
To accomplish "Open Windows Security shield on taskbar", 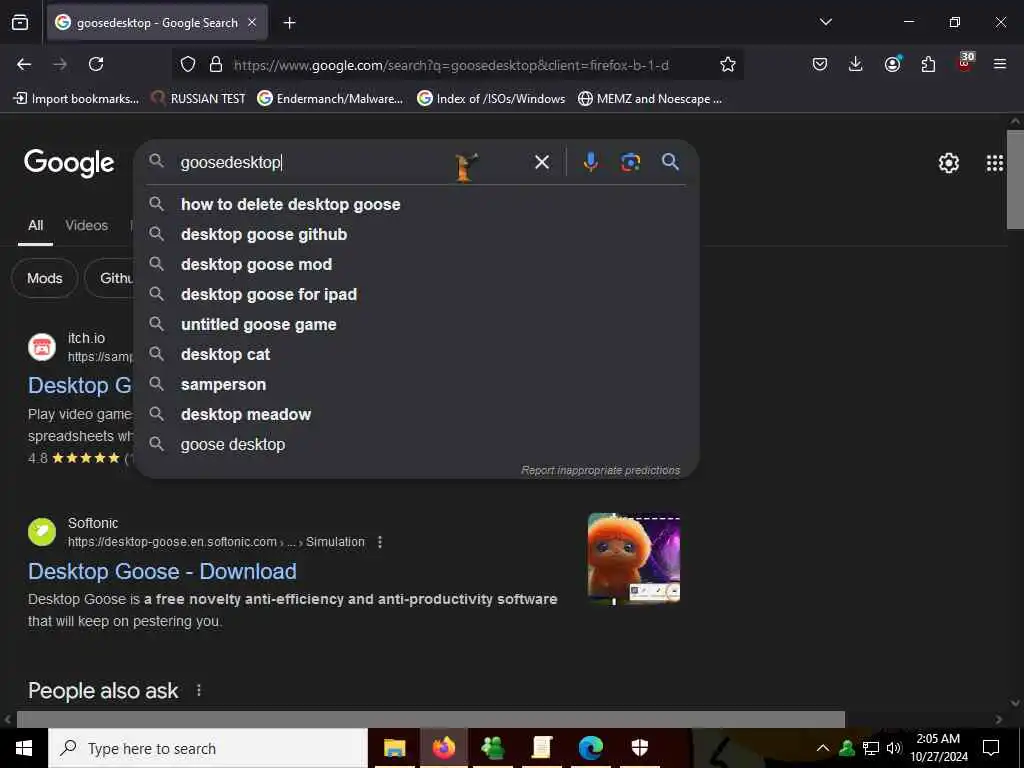I will 639,748.
